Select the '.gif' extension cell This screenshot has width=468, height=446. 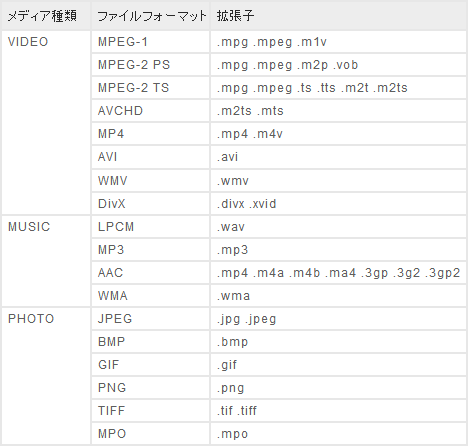[338, 365]
